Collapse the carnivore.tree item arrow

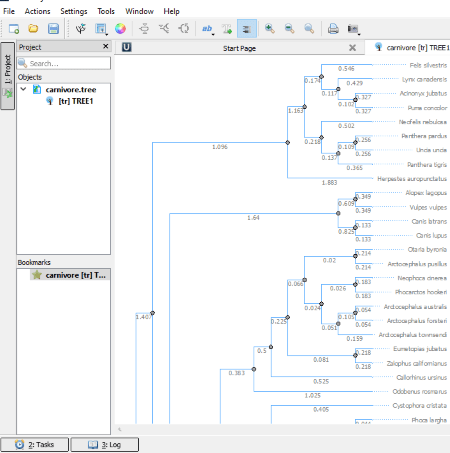pyautogui.click(x=23, y=89)
